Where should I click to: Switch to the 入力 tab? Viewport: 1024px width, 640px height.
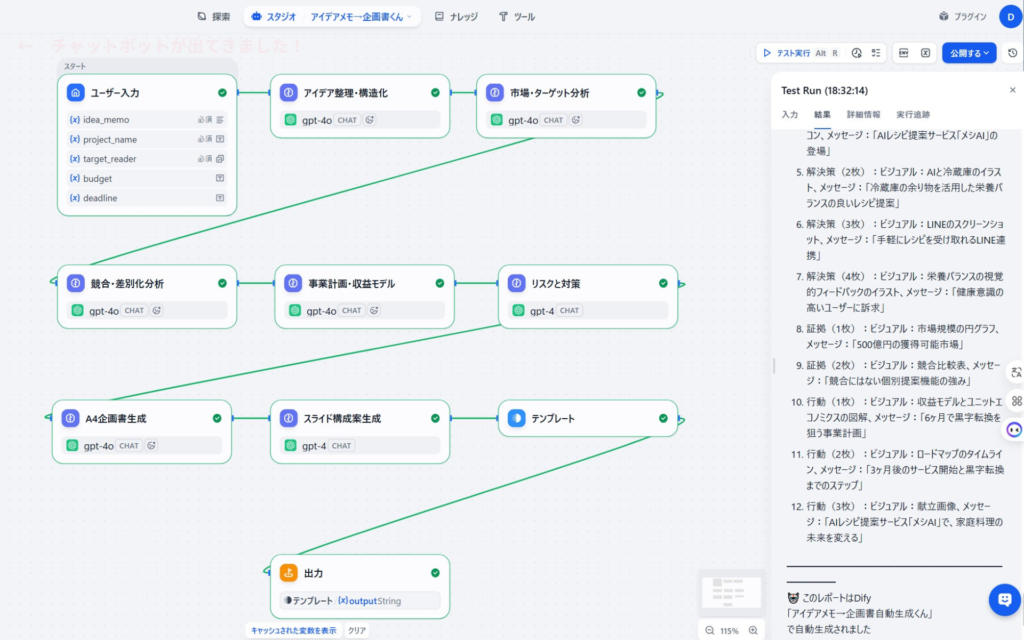point(790,114)
